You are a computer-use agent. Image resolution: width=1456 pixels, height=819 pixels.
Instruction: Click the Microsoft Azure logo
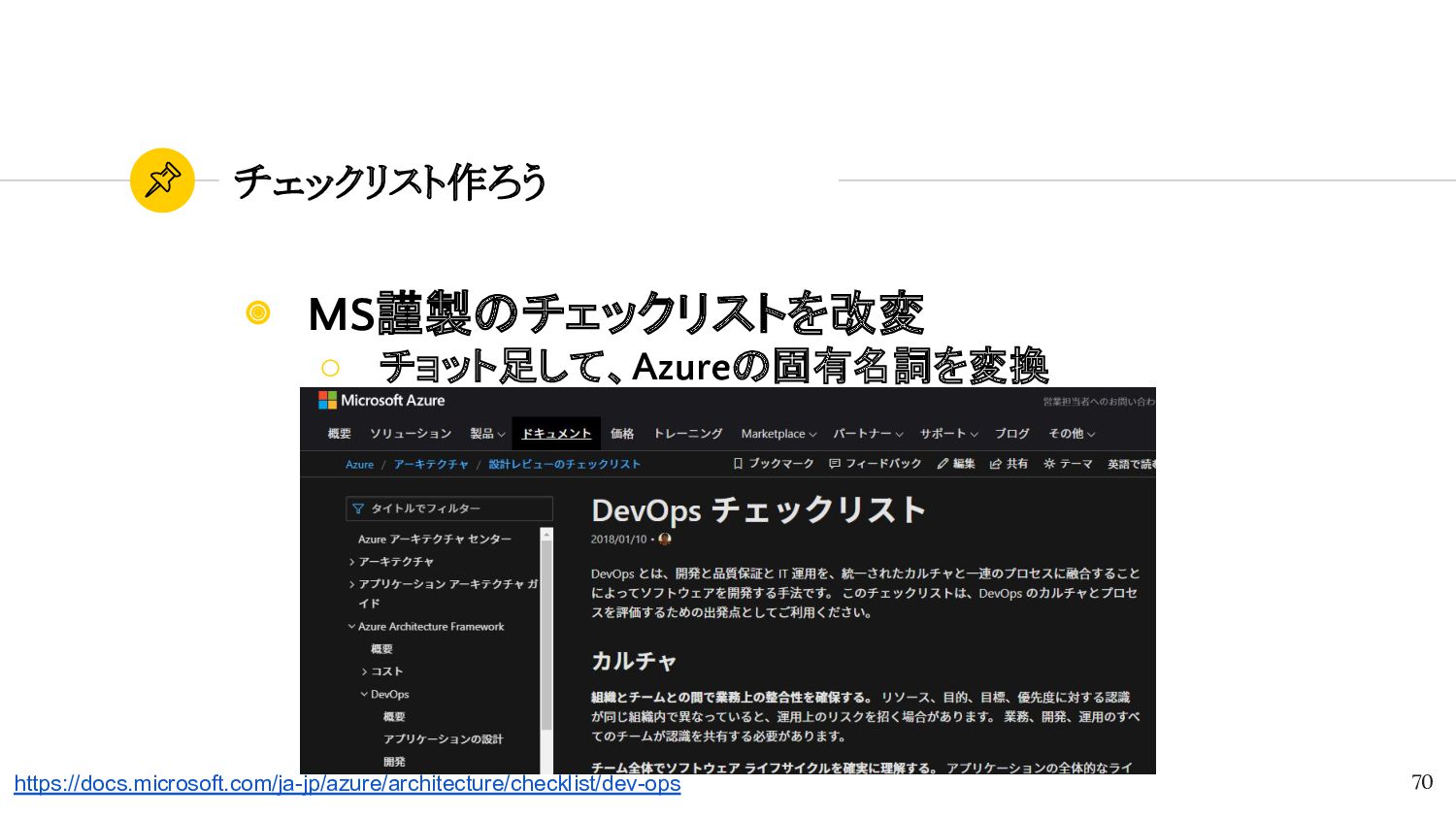tap(381, 400)
